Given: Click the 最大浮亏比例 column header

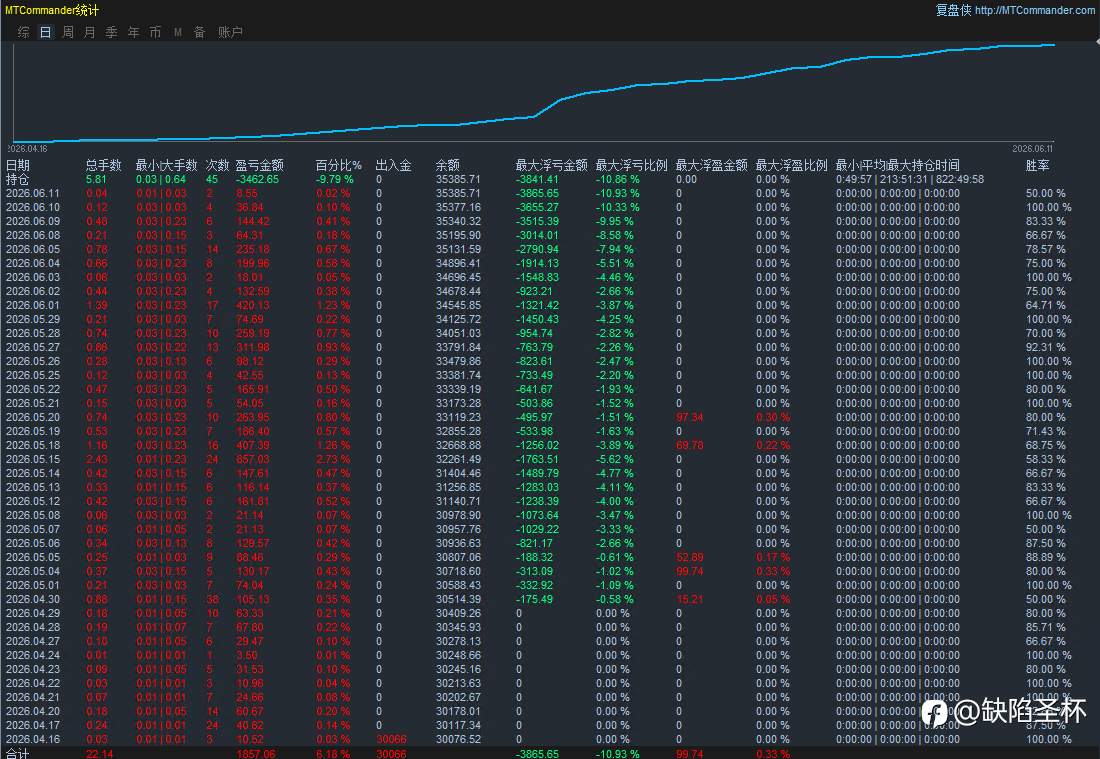Looking at the screenshot, I should 631,166.
